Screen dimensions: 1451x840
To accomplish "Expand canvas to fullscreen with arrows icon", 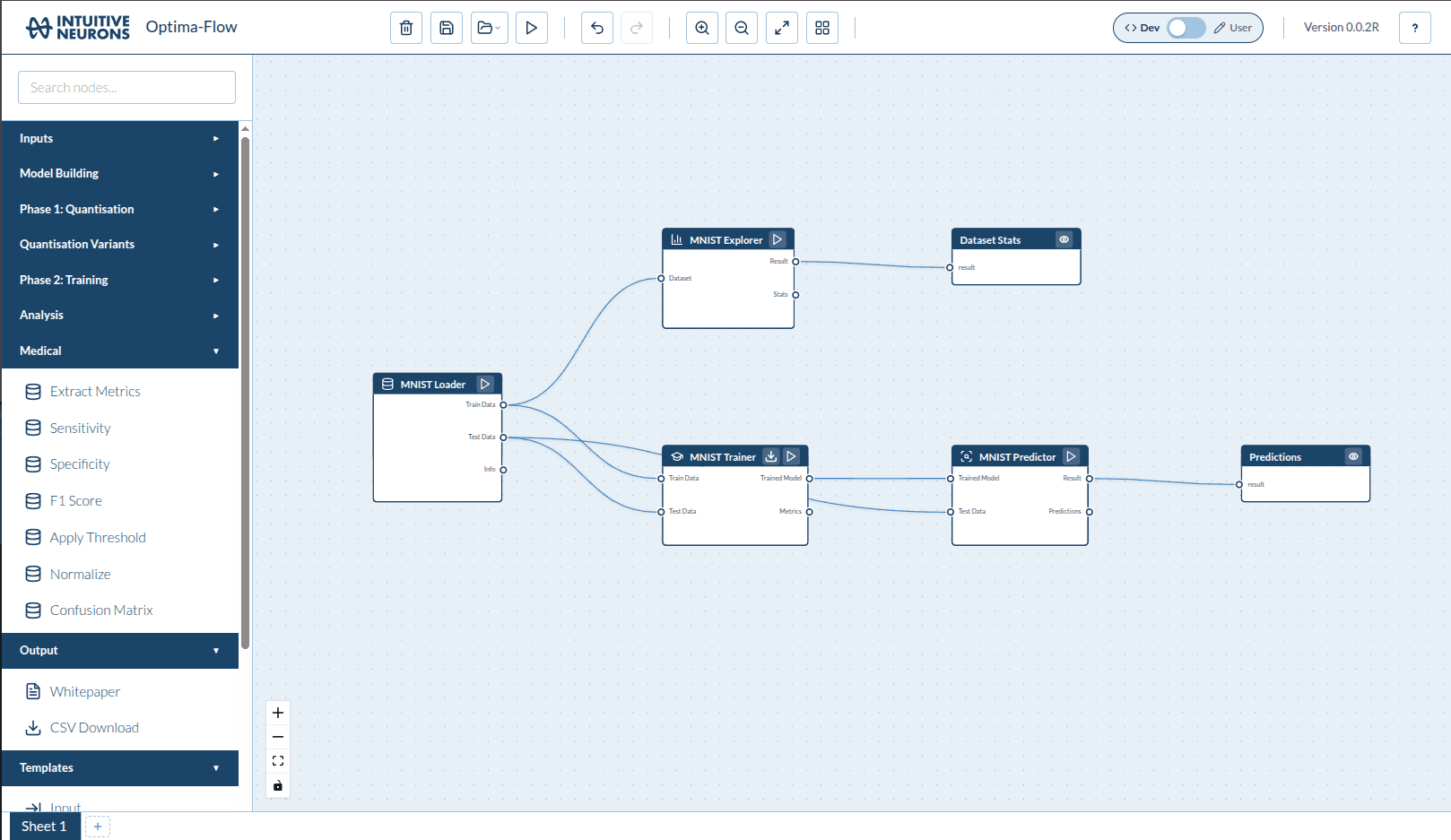I will point(782,28).
